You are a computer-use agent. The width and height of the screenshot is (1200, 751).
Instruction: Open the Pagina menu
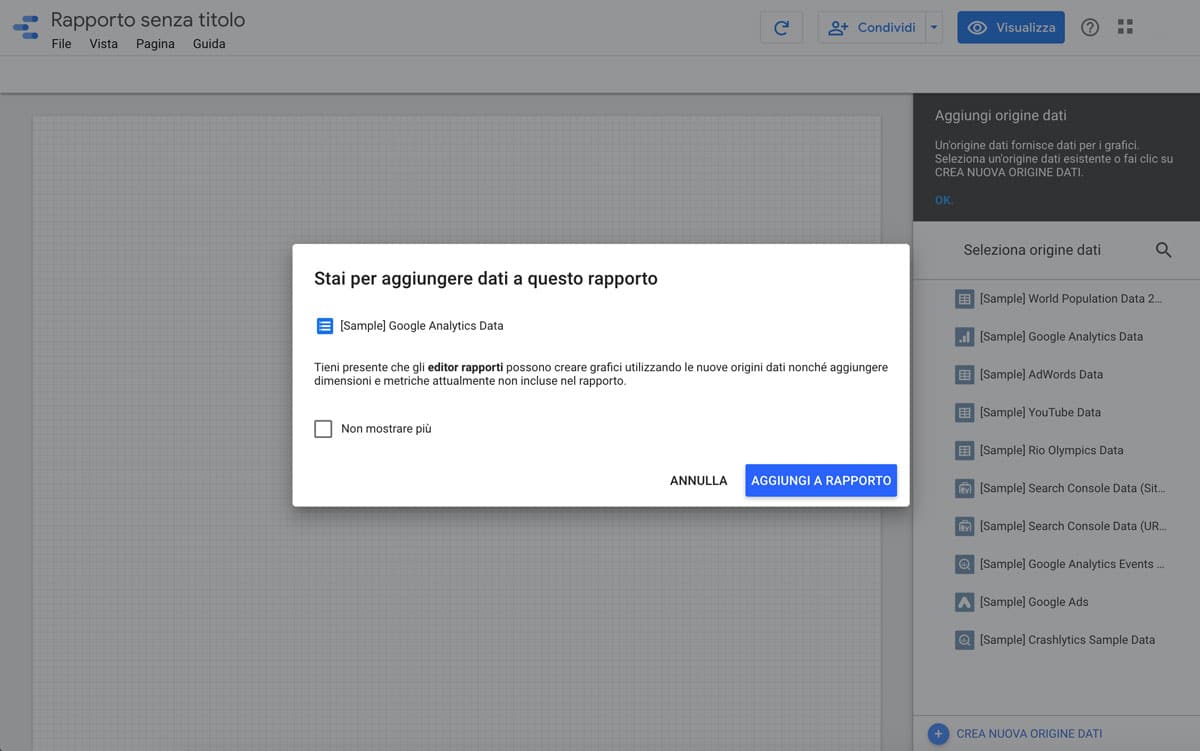[155, 44]
